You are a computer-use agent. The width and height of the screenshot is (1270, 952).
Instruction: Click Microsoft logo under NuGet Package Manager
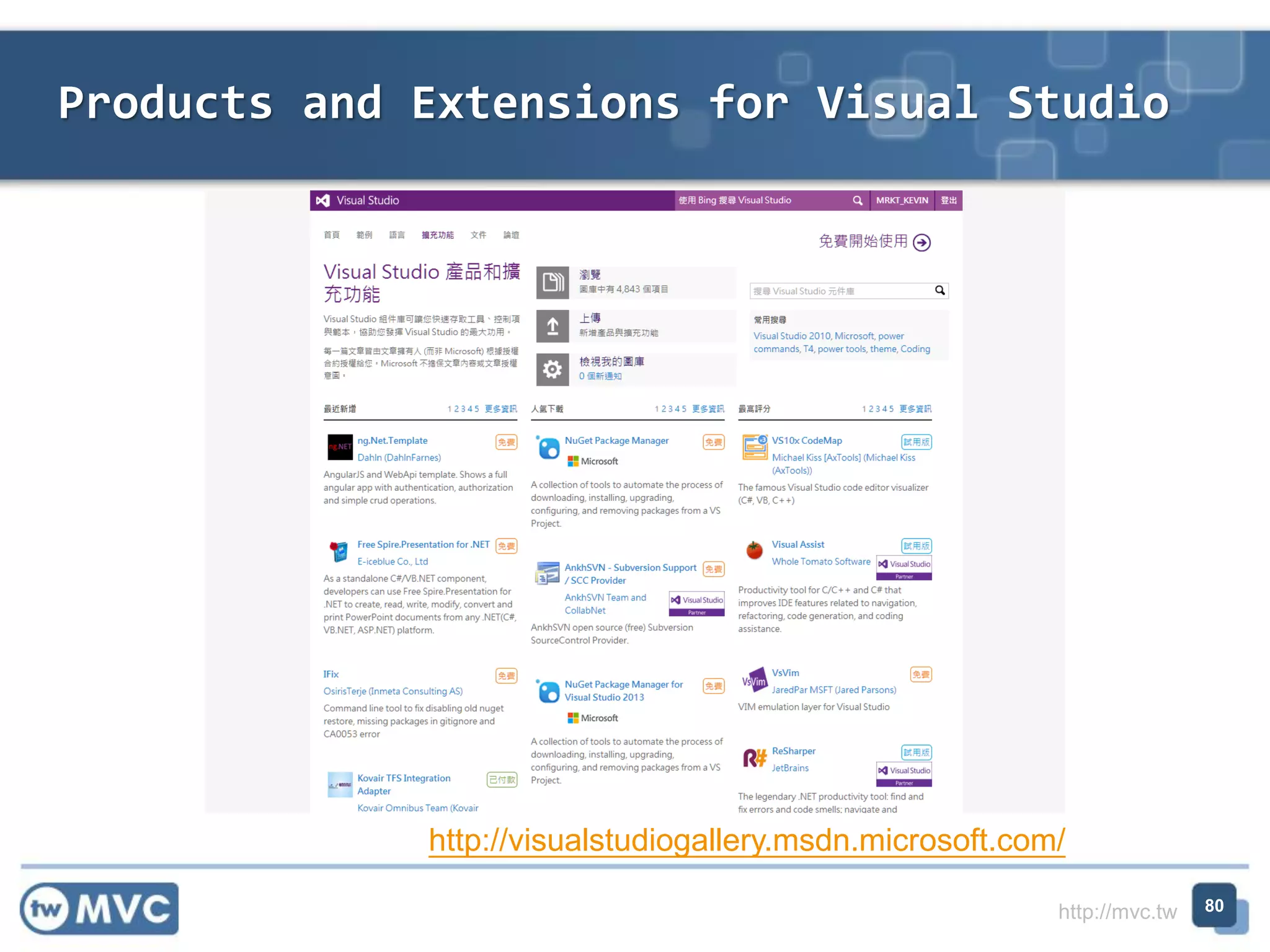point(593,461)
